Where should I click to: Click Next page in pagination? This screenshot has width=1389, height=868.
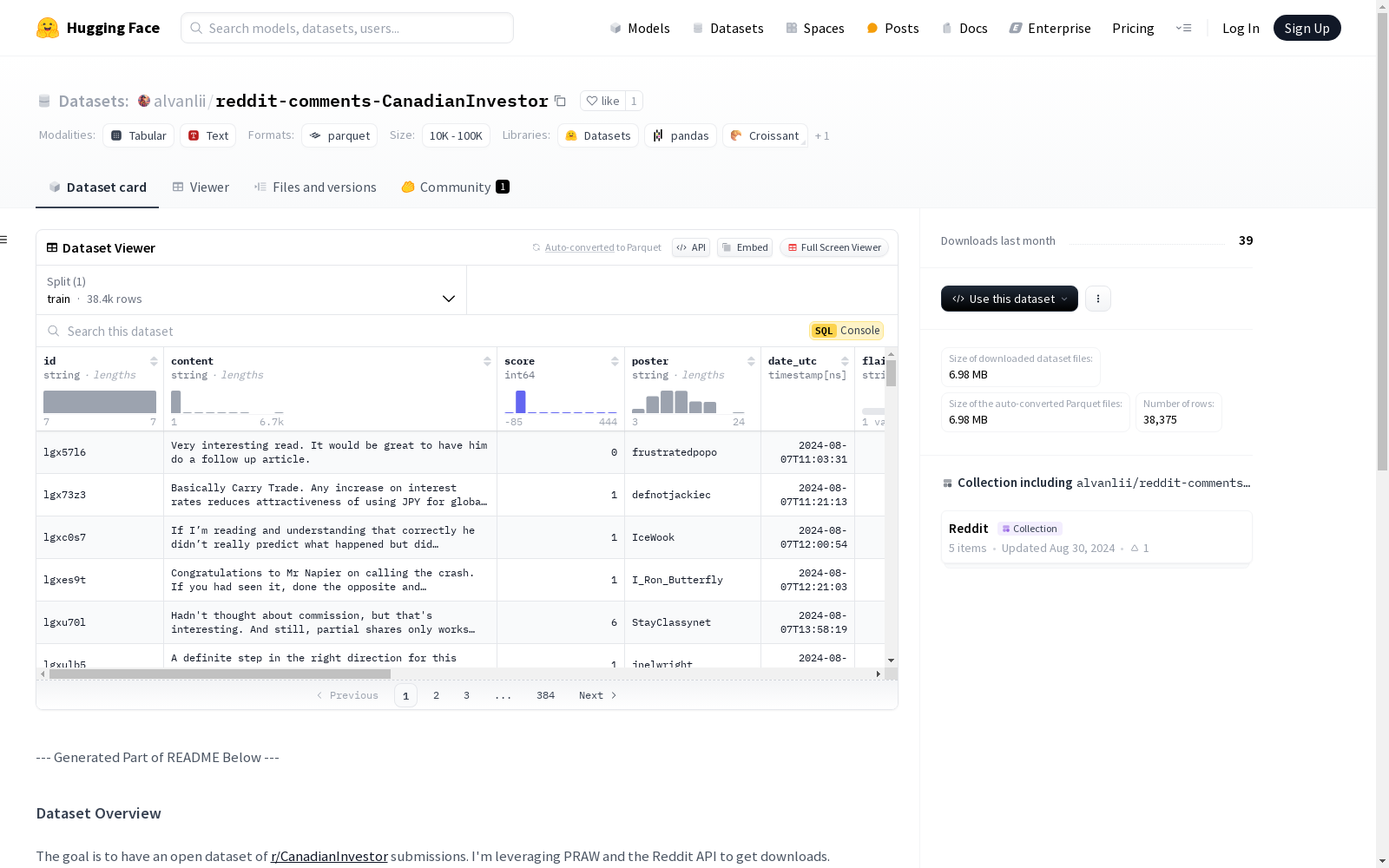(598, 695)
